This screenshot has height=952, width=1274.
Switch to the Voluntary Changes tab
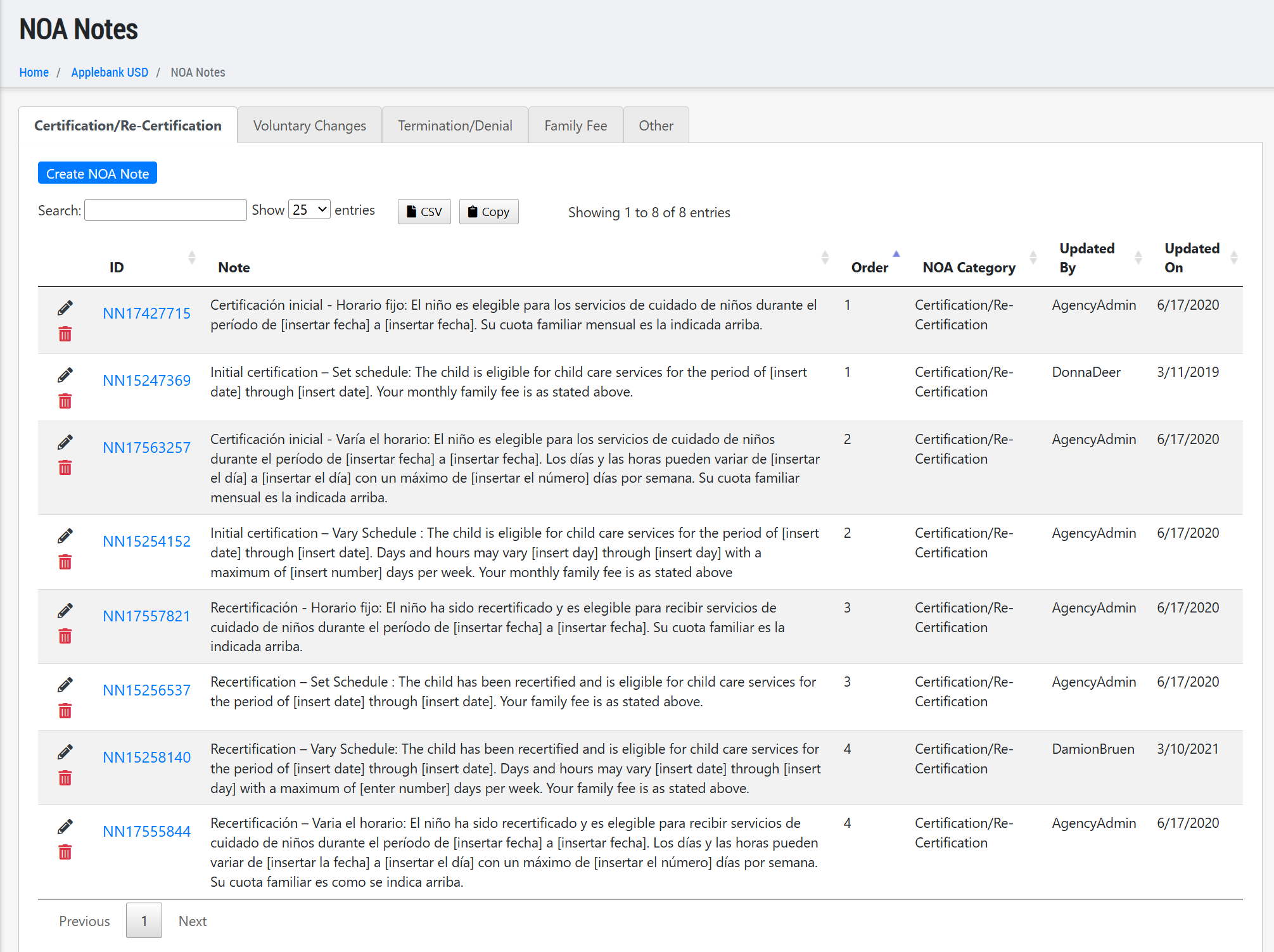click(309, 125)
